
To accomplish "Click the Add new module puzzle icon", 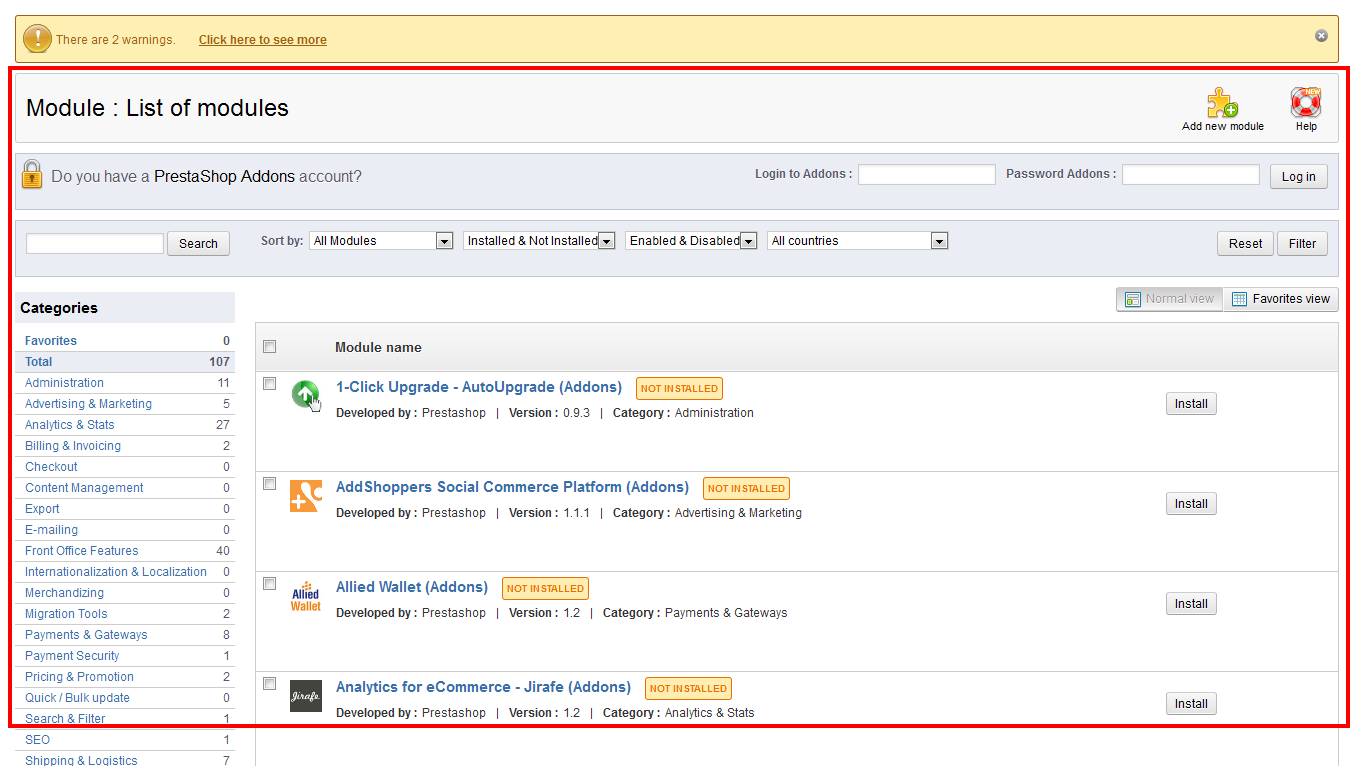I will pos(1222,103).
